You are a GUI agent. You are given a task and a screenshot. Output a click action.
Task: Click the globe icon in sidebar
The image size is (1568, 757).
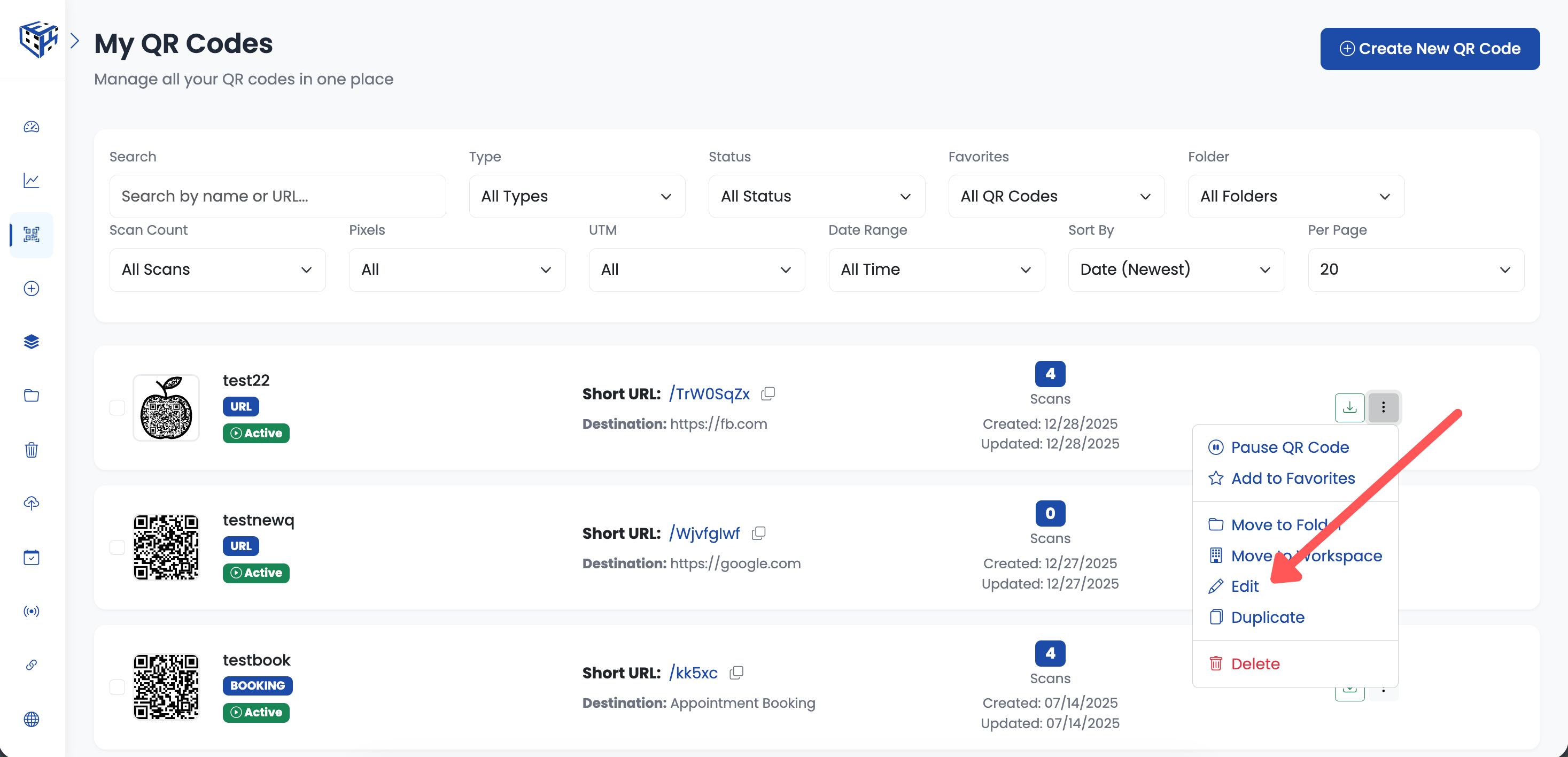coord(32,719)
